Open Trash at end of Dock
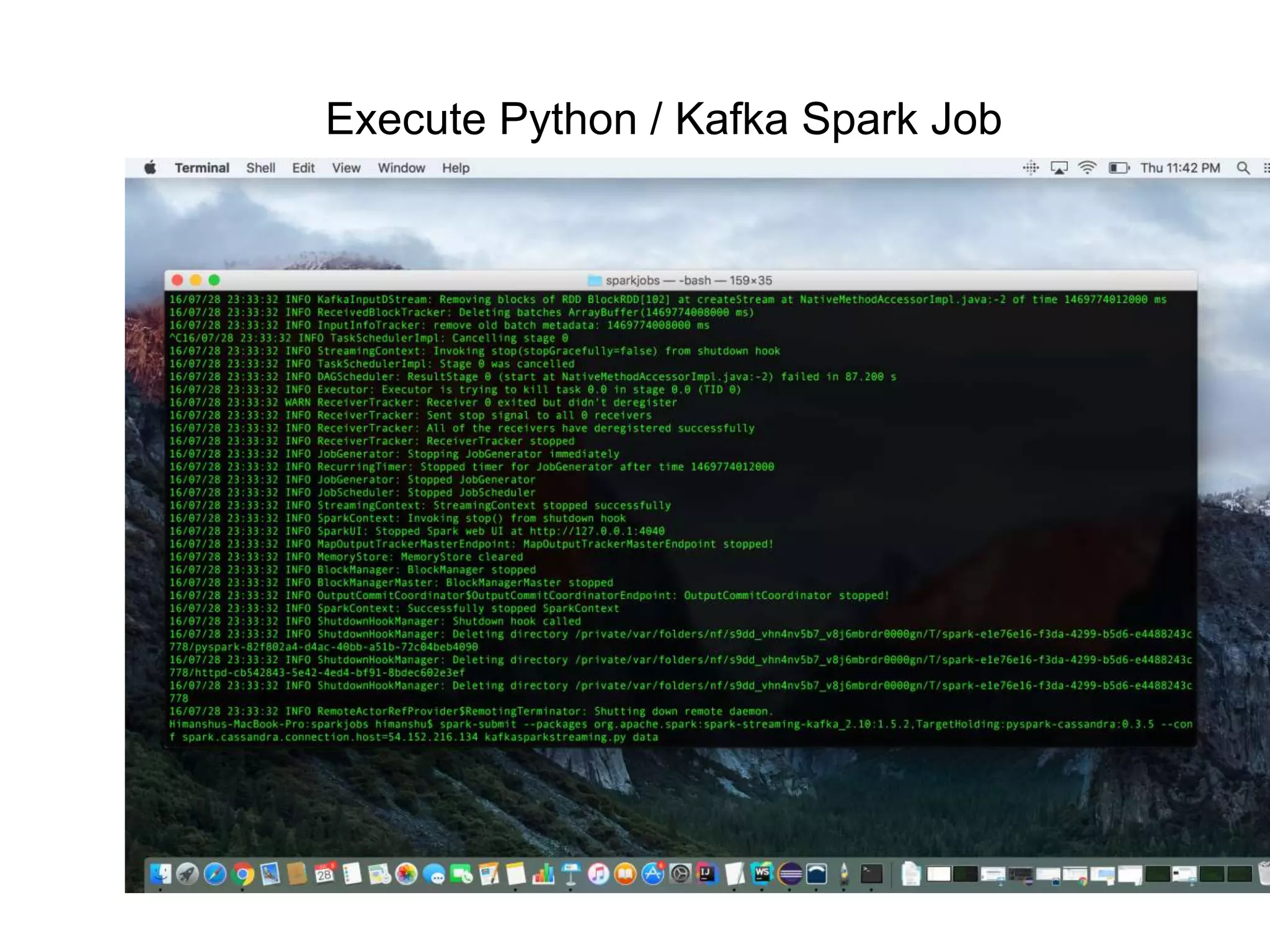The width and height of the screenshot is (1270, 952). pos(1264,874)
